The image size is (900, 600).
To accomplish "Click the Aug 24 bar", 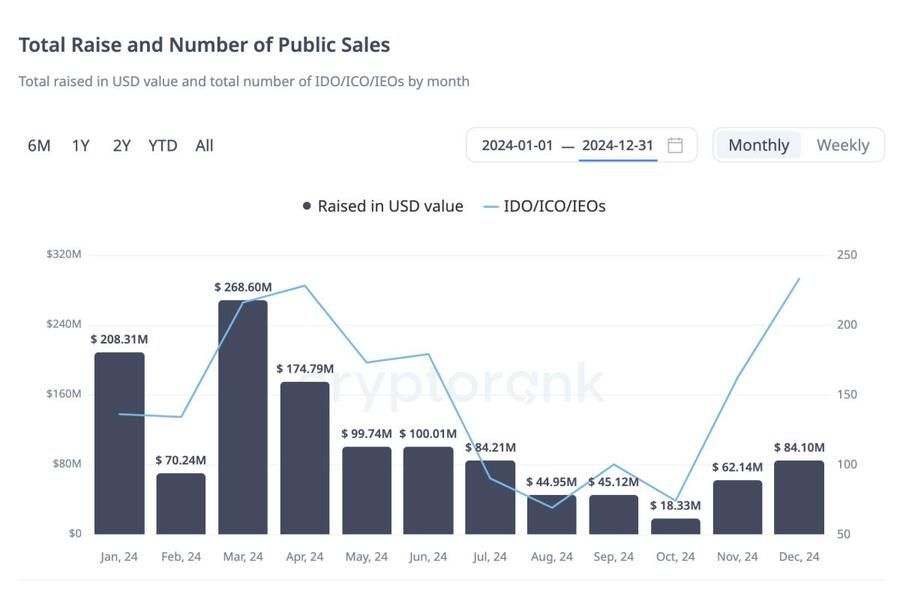I will pyautogui.click(x=552, y=514).
